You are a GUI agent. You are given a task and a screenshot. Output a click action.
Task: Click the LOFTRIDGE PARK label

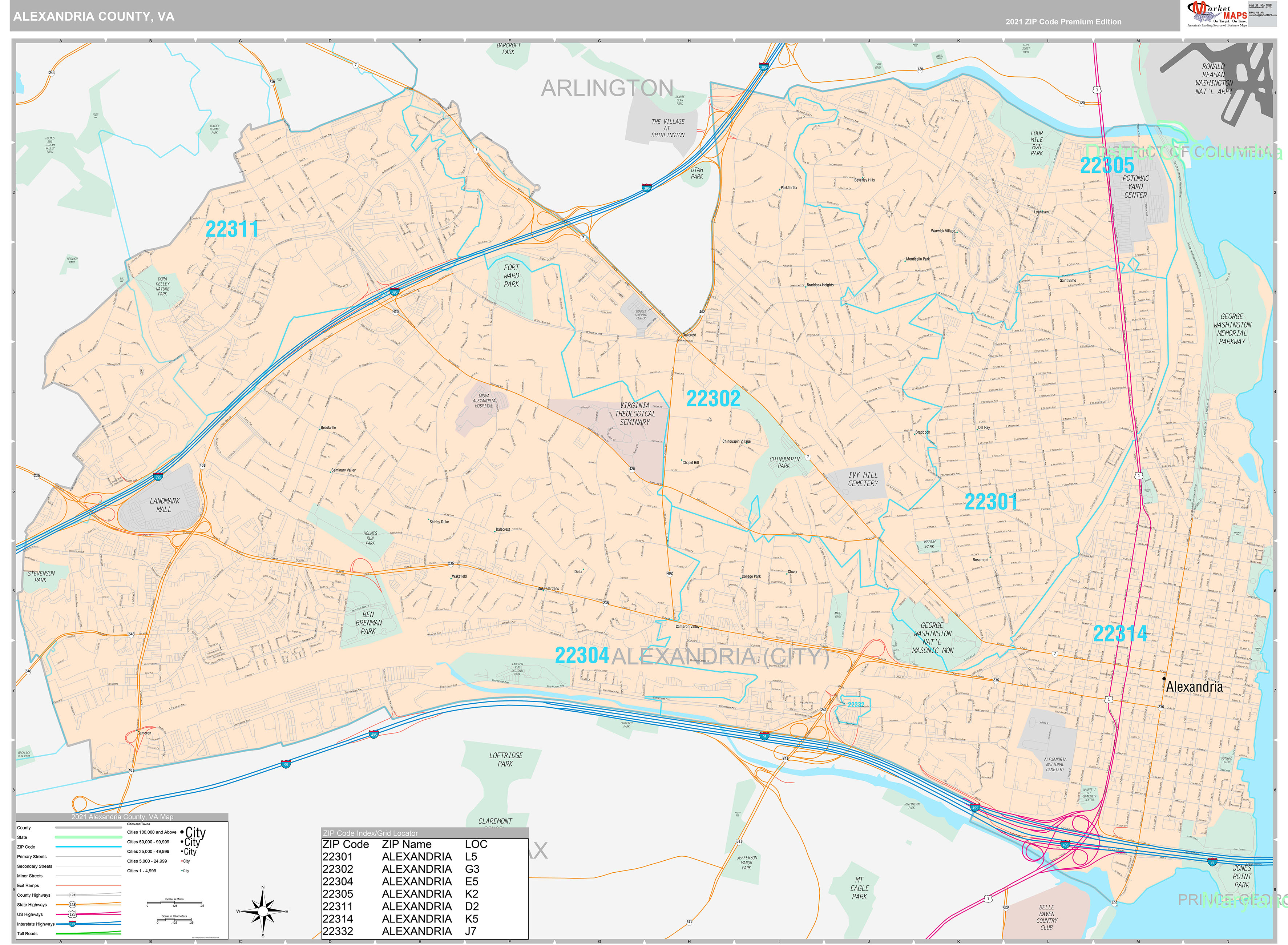505,760
